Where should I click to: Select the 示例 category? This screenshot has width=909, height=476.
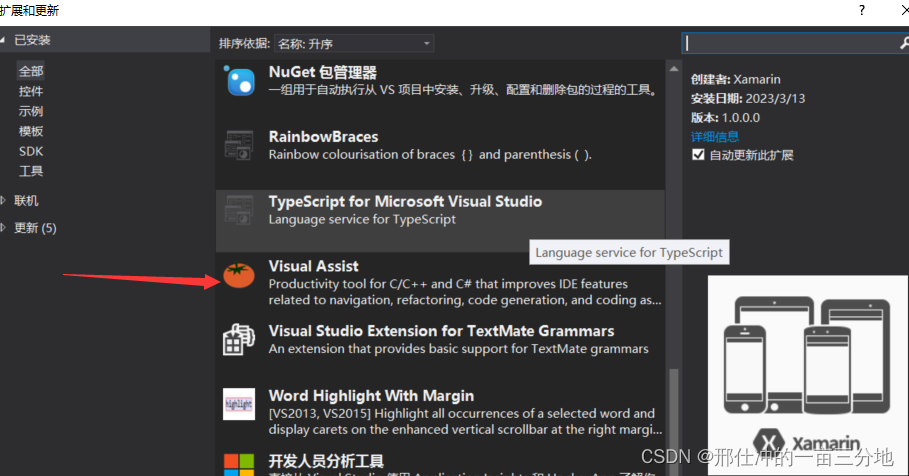[x=31, y=111]
